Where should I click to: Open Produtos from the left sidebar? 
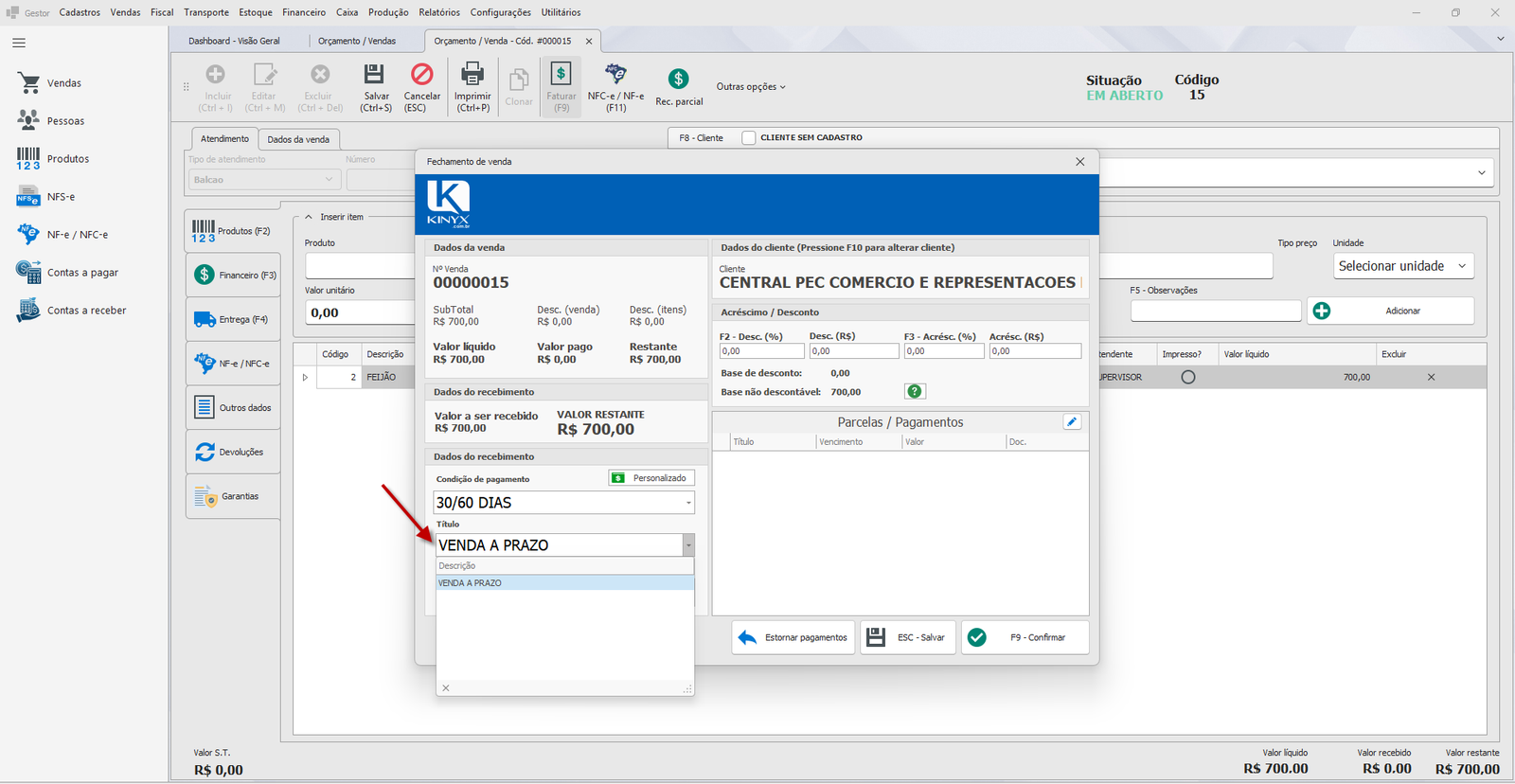tap(53, 159)
